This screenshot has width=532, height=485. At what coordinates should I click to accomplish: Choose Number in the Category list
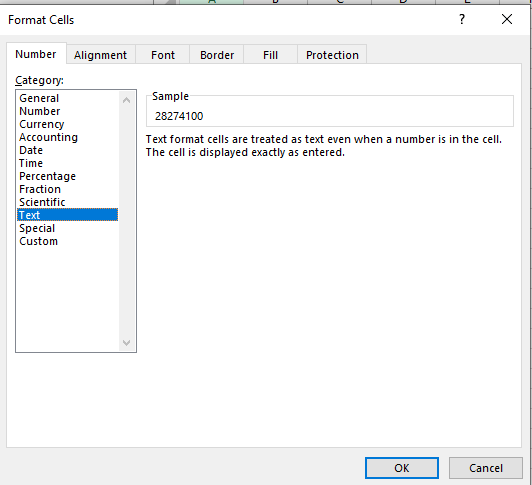(x=67, y=111)
